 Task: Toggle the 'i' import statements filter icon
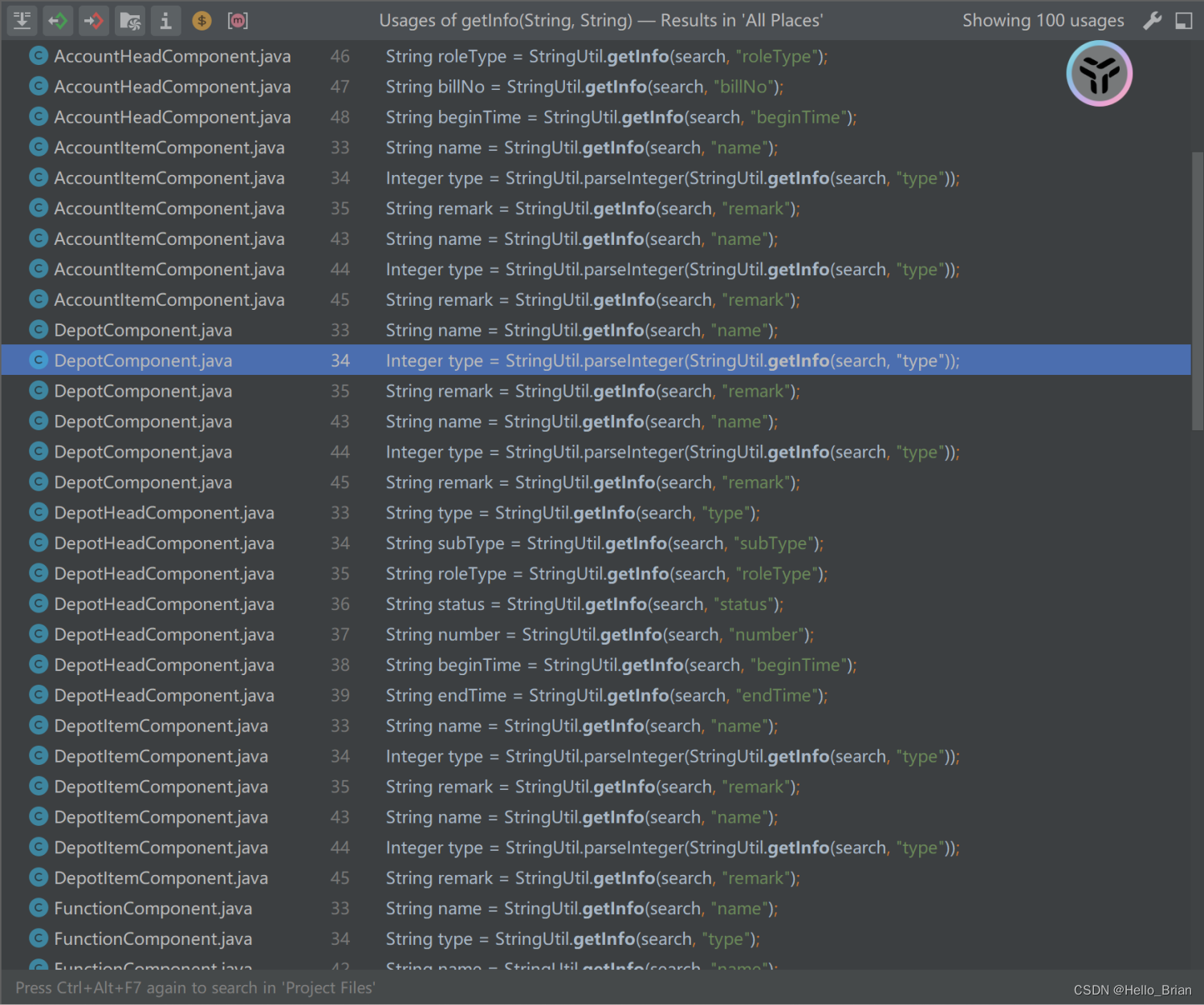pos(165,21)
